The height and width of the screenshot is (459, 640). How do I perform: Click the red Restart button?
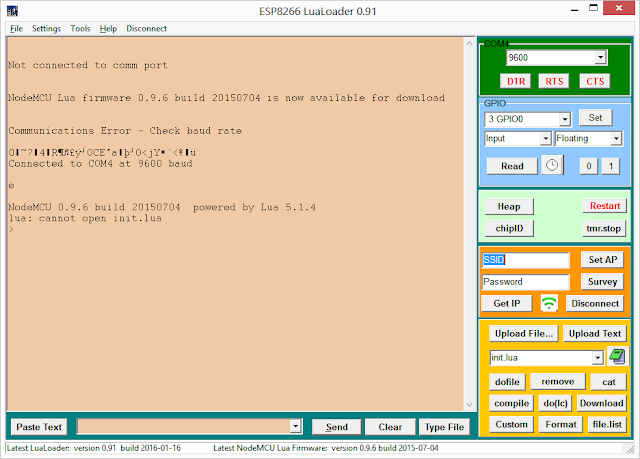pyautogui.click(x=604, y=206)
